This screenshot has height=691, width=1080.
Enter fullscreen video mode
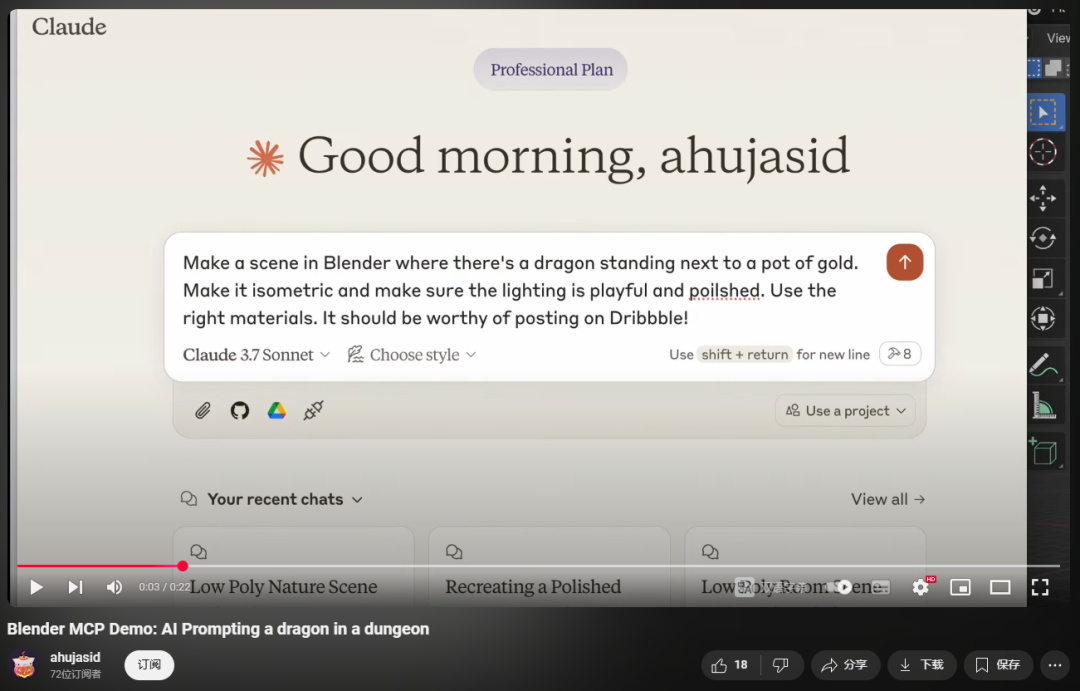click(1040, 587)
